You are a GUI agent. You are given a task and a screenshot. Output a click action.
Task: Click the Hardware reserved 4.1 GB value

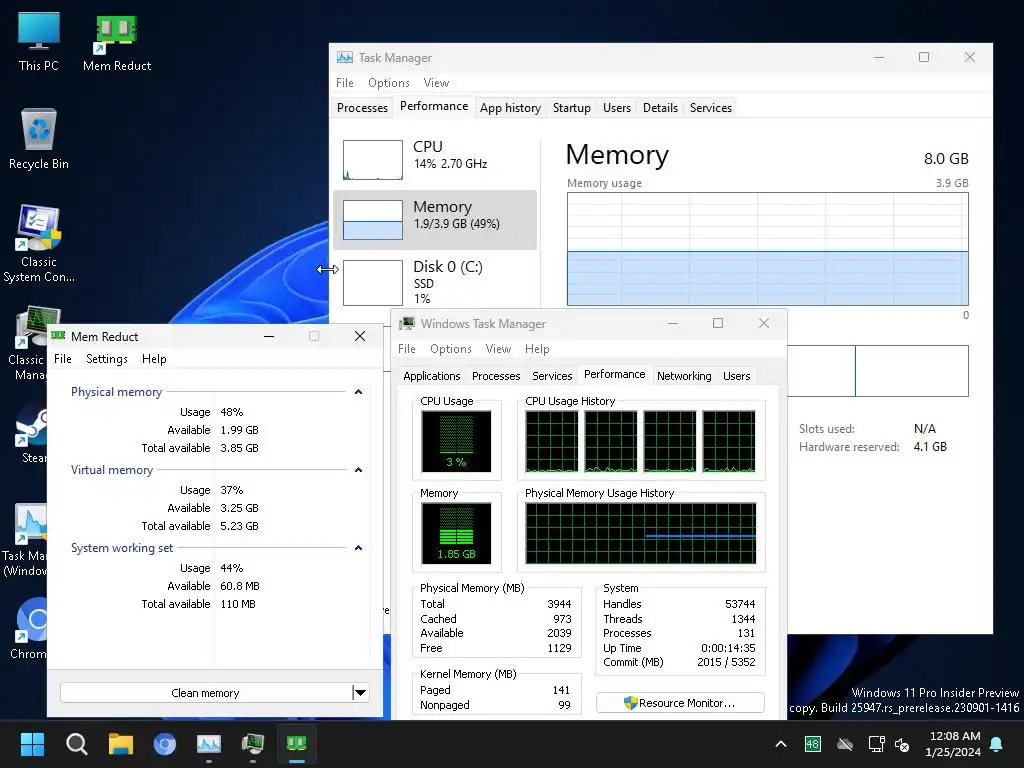coord(930,447)
